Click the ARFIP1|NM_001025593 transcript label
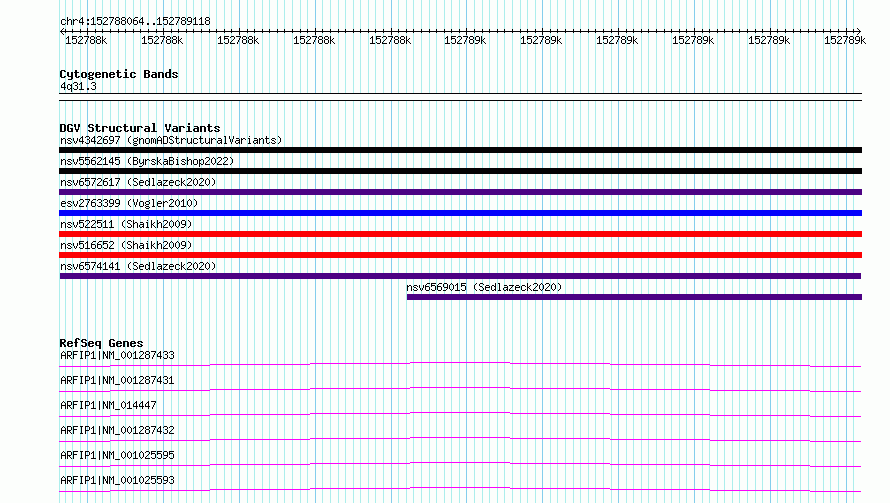The height and width of the screenshot is (503, 890). 117,480
